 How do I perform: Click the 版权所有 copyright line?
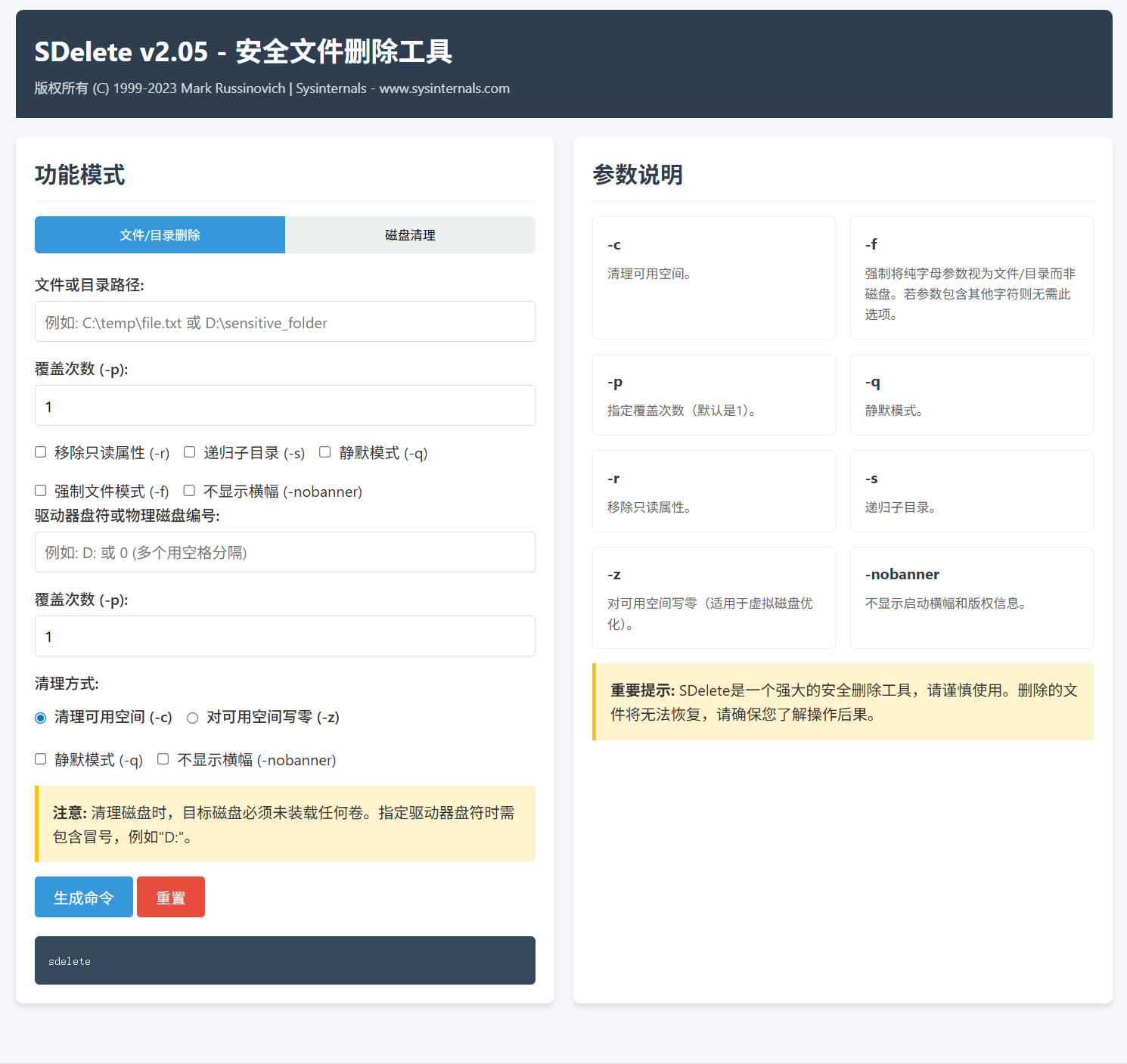click(x=272, y=88)
